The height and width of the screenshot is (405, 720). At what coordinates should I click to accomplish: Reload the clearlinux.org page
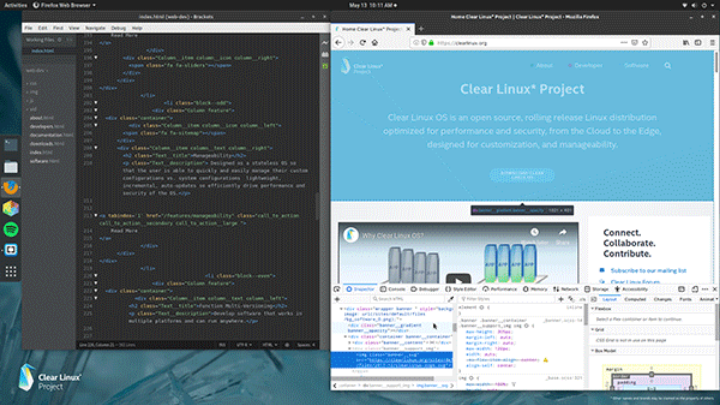click(363, 43)
